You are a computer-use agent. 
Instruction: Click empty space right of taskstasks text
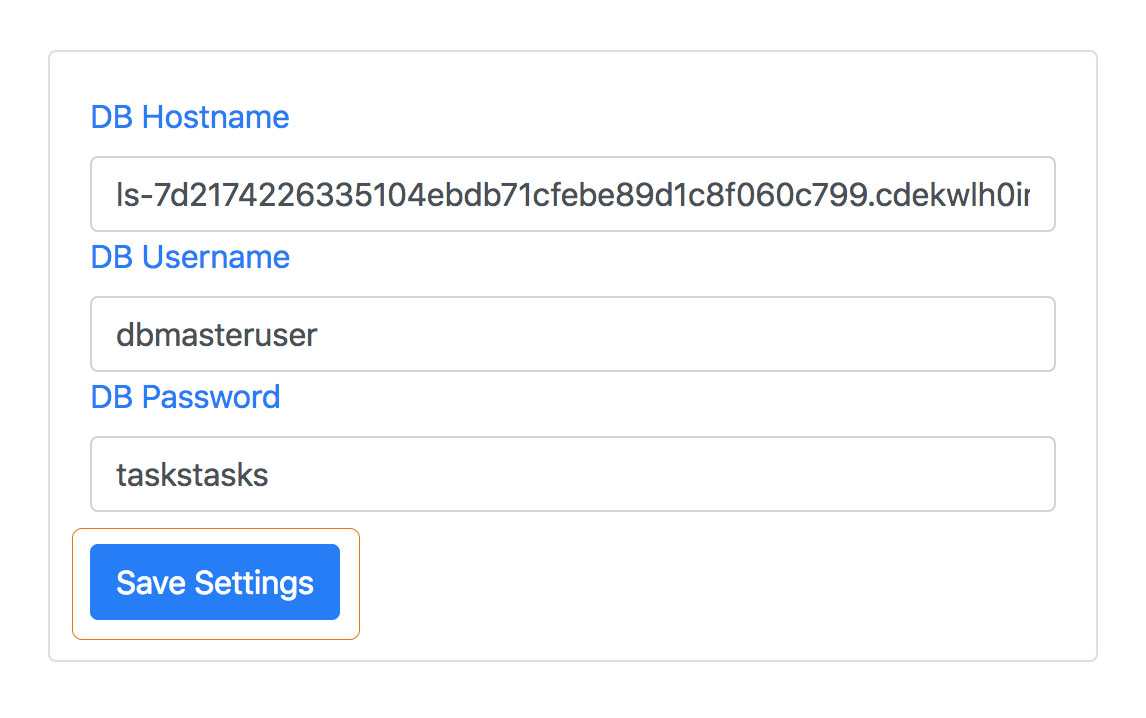coord(700,474)
